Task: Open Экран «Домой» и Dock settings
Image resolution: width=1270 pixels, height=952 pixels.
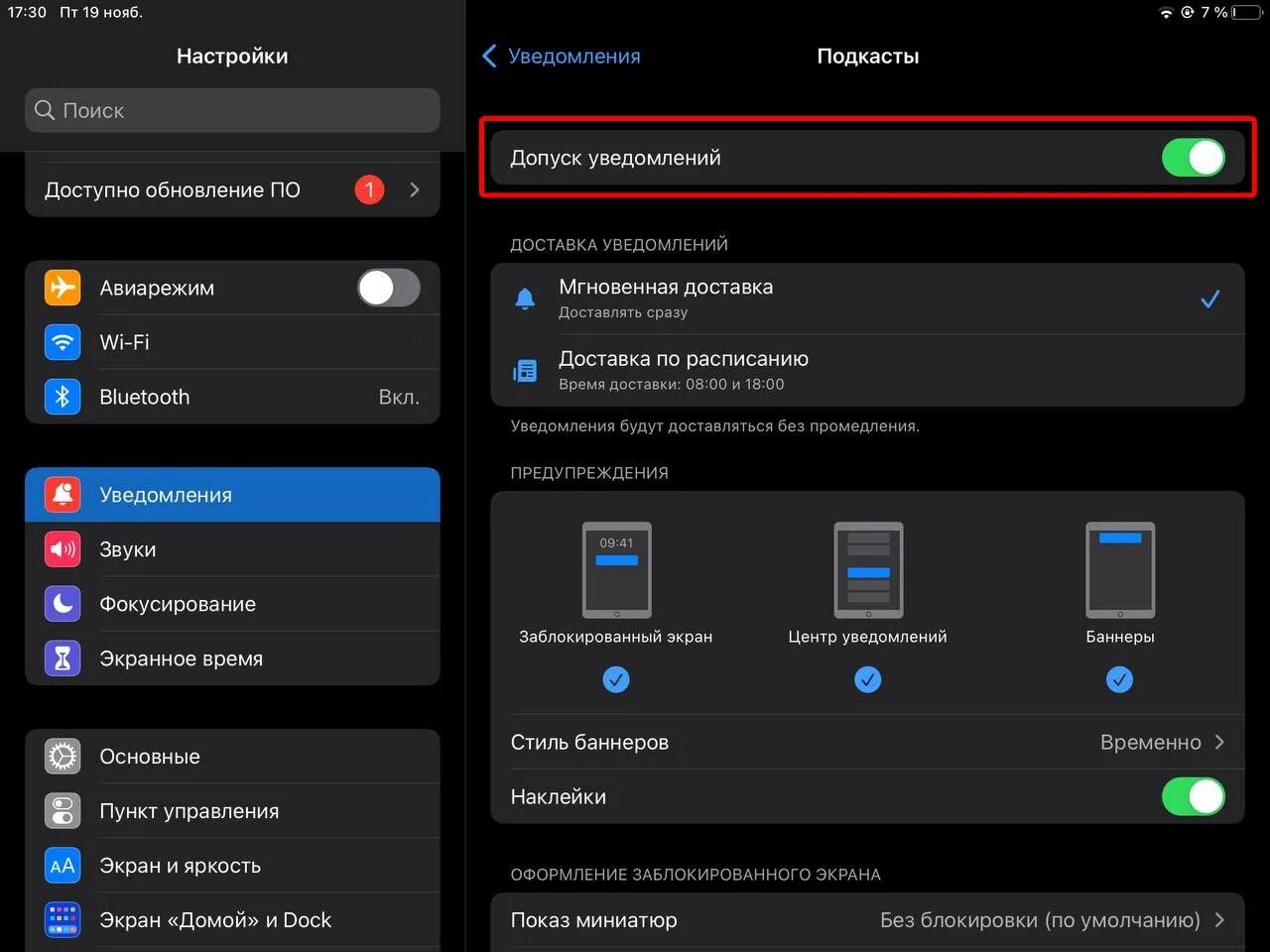Action: 232,920
